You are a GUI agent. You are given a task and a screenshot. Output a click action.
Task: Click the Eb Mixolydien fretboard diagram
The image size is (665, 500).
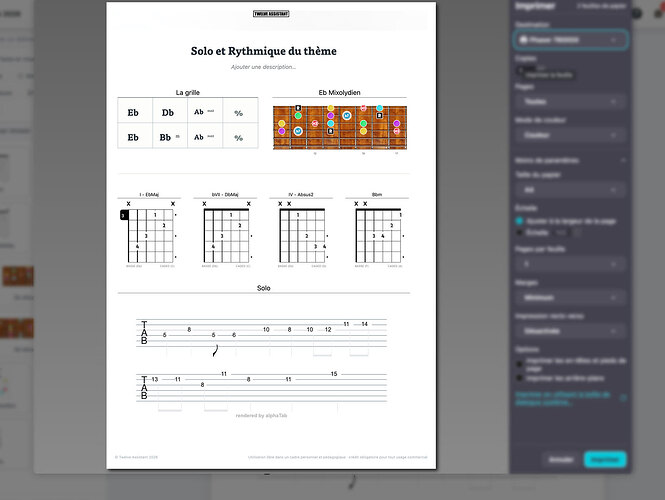coord(340,128)
